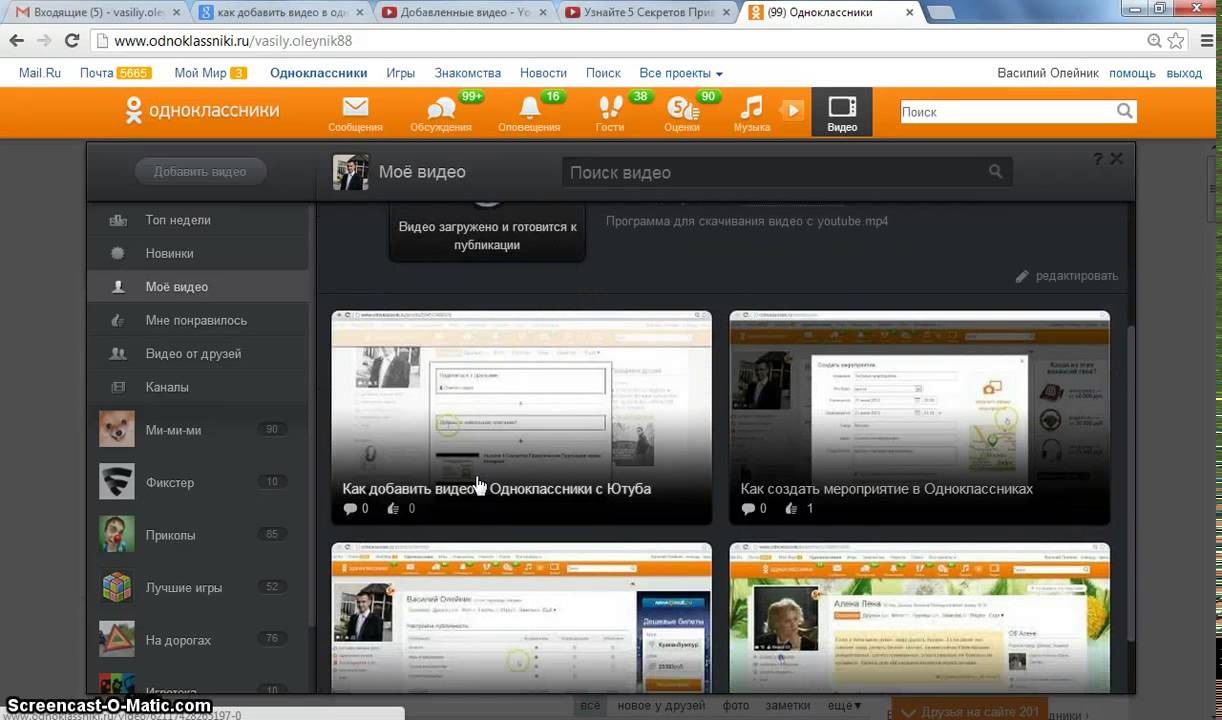
Task: Switch to the YouTube Добавленные видео tab
Action: pyautogui.click(x=464, y=13)
